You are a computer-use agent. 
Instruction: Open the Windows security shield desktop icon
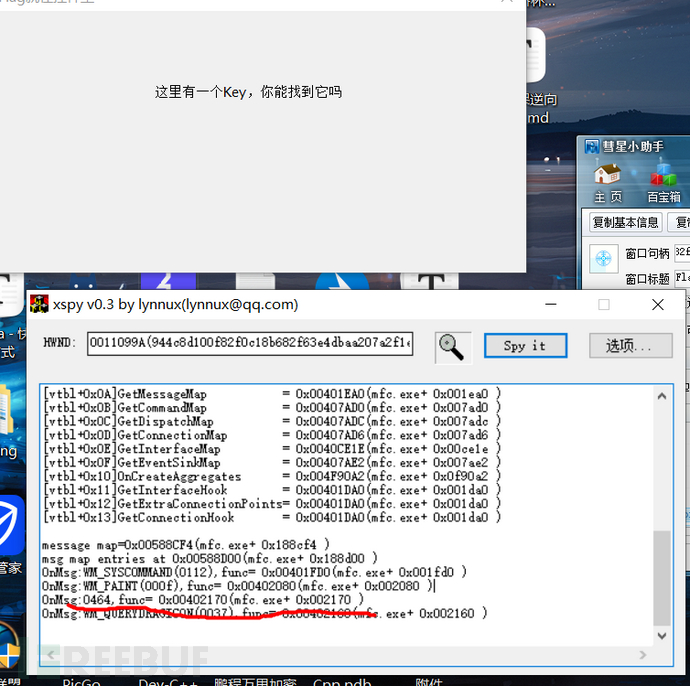[9, 647]
